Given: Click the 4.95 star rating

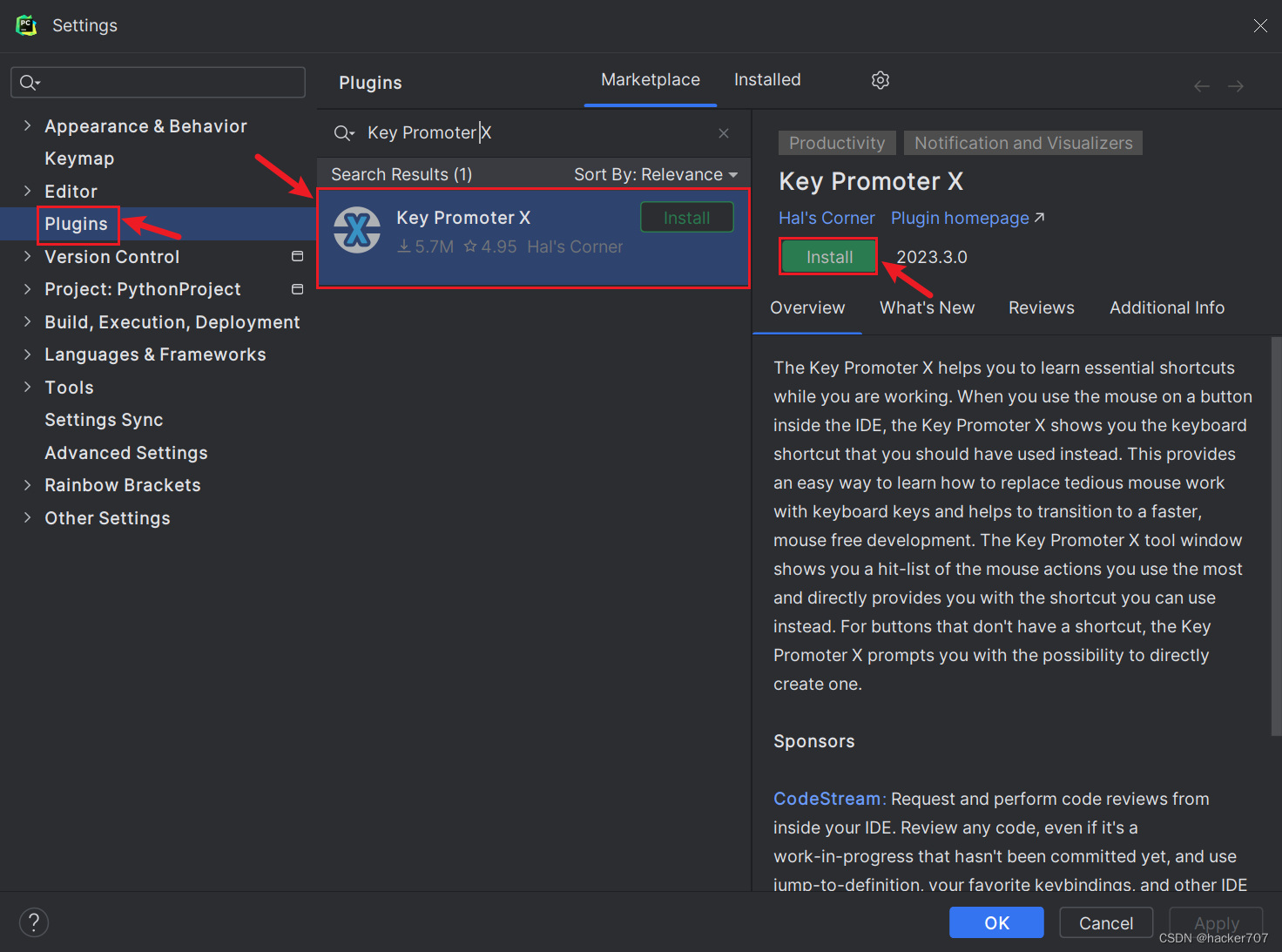Looking at the screenshot, I should 490,246.
